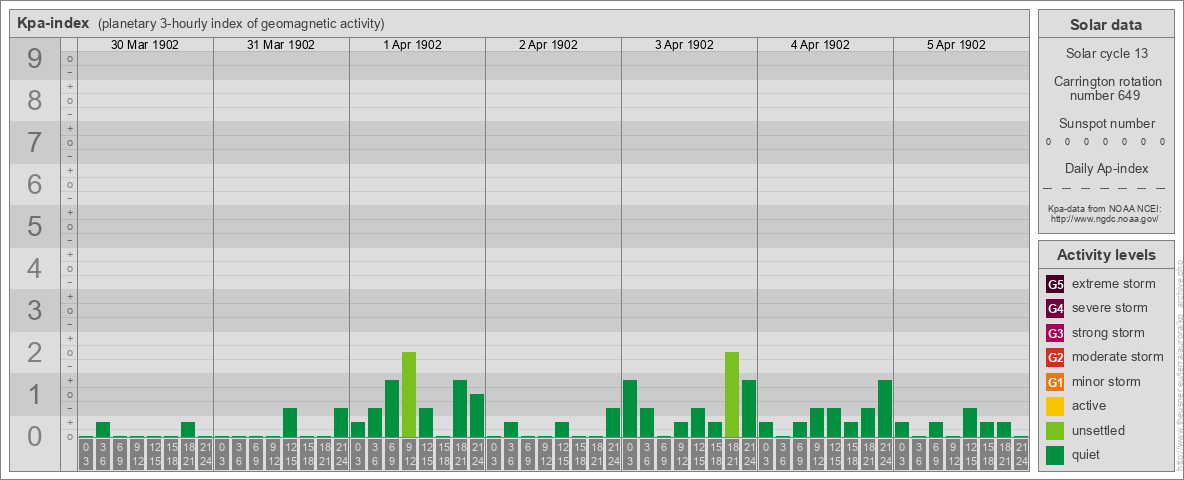Select the 2 Apr 1902 date header

point(548,45)
